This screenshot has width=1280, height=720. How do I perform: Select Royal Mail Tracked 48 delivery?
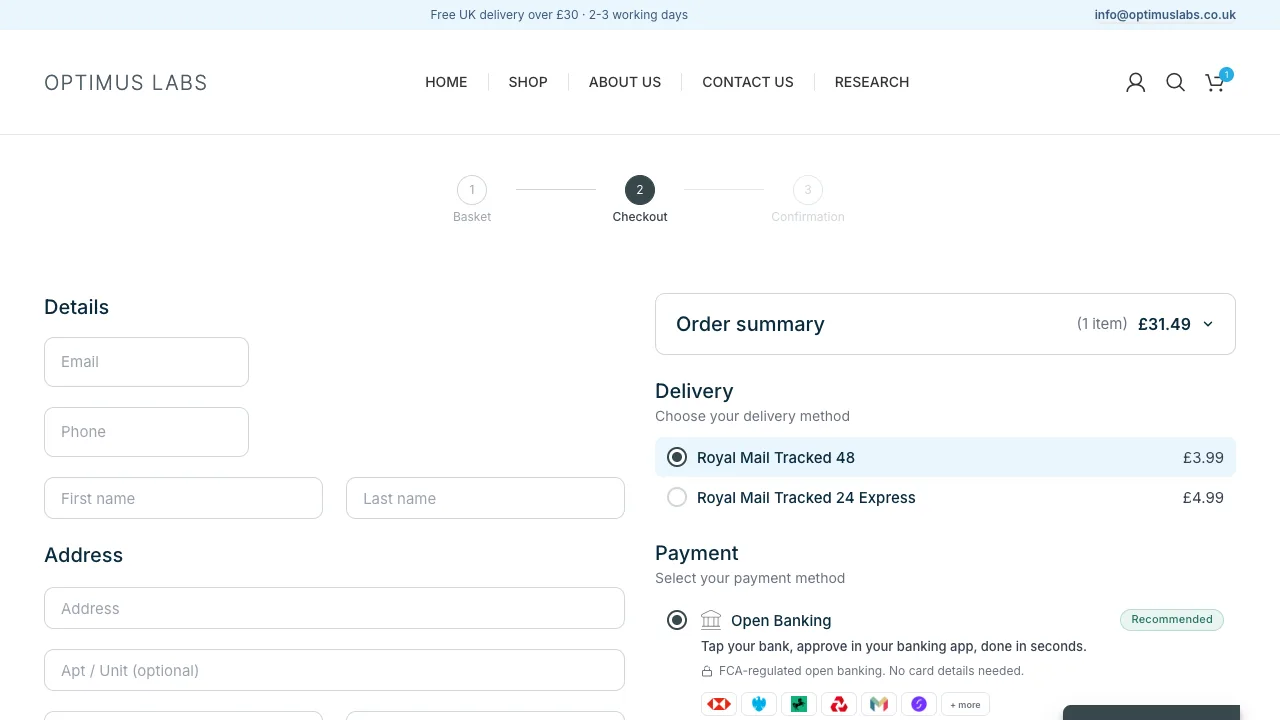tap(945, 457)
